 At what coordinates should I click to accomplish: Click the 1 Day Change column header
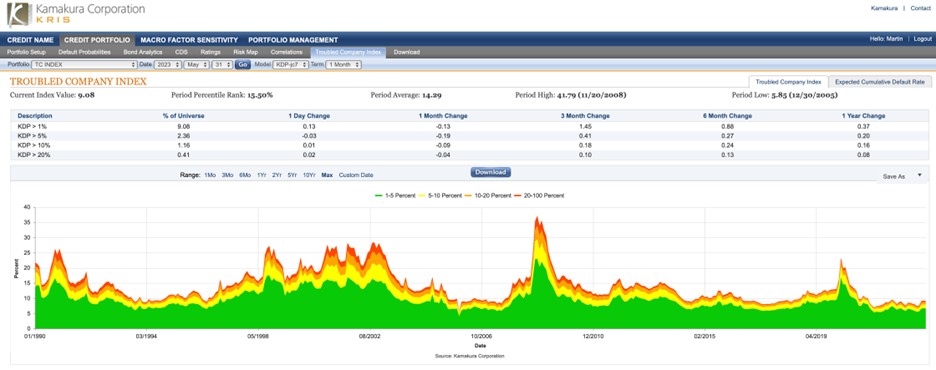click(x=309, y=116)
